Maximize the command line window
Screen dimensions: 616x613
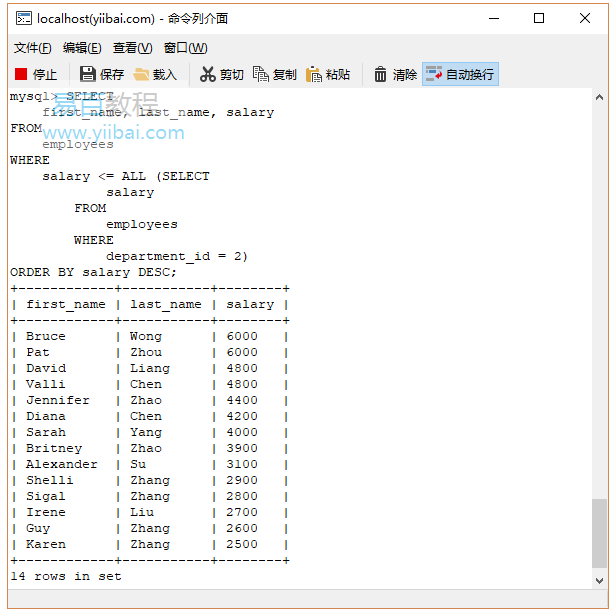tap(539, 18)
